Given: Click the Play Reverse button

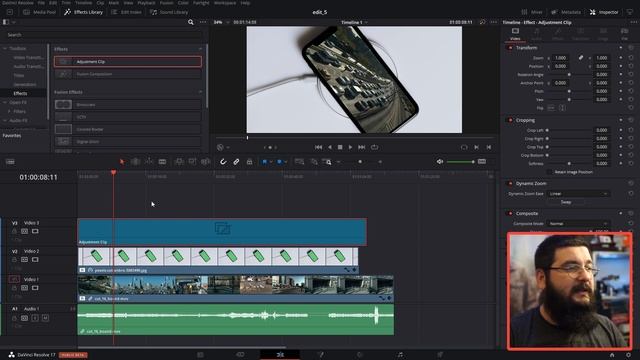Looking at the screenshot, I should 330,147.
